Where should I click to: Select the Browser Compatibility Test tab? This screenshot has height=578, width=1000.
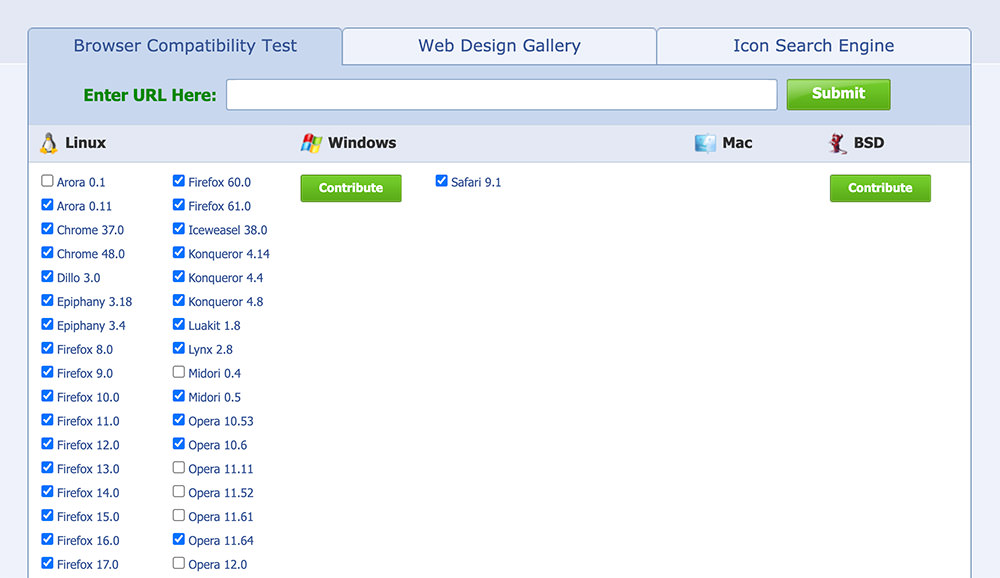pos(185,46)
